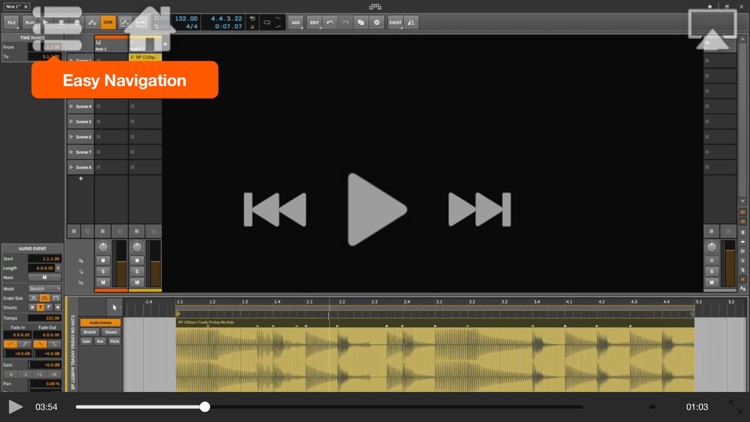The width and height of the screenshot is (750, 422).
Task: Open the EVENT menu
Action: pyautogui.click(x=395, y=22)
